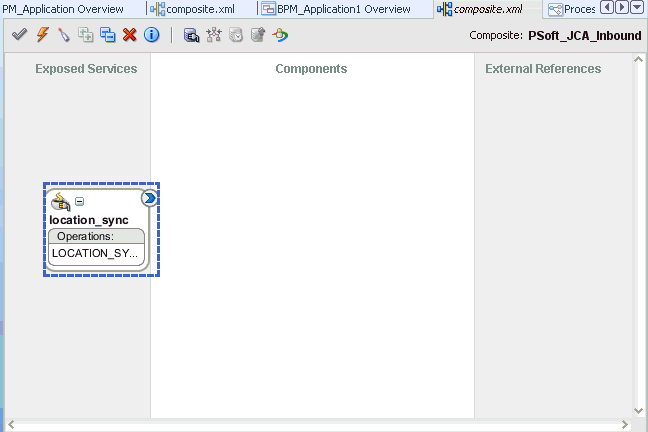Click the vertical scrollbar down arrow
This screenshot has height=432, width=648.
point(638,411)
